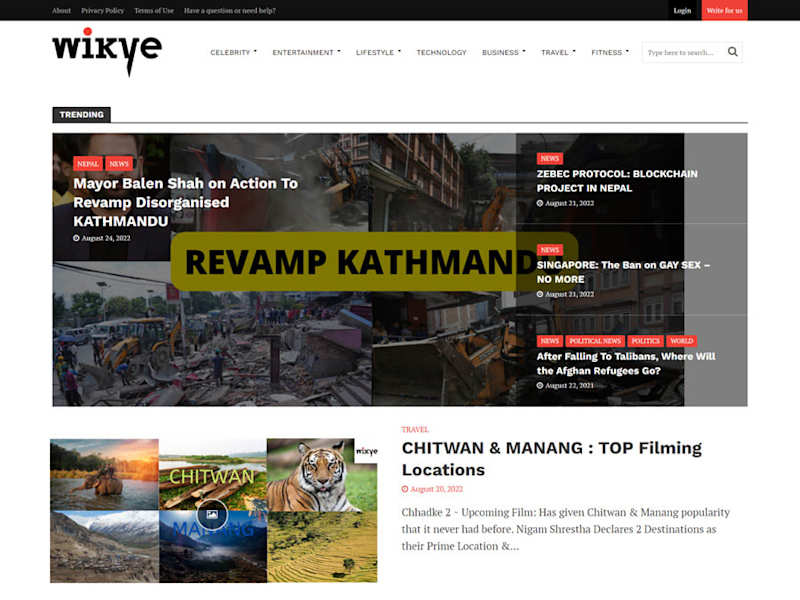Click the 'August 22, 2021' date text
Viewport: 800px width, 600px height.
tap(569, 386)
